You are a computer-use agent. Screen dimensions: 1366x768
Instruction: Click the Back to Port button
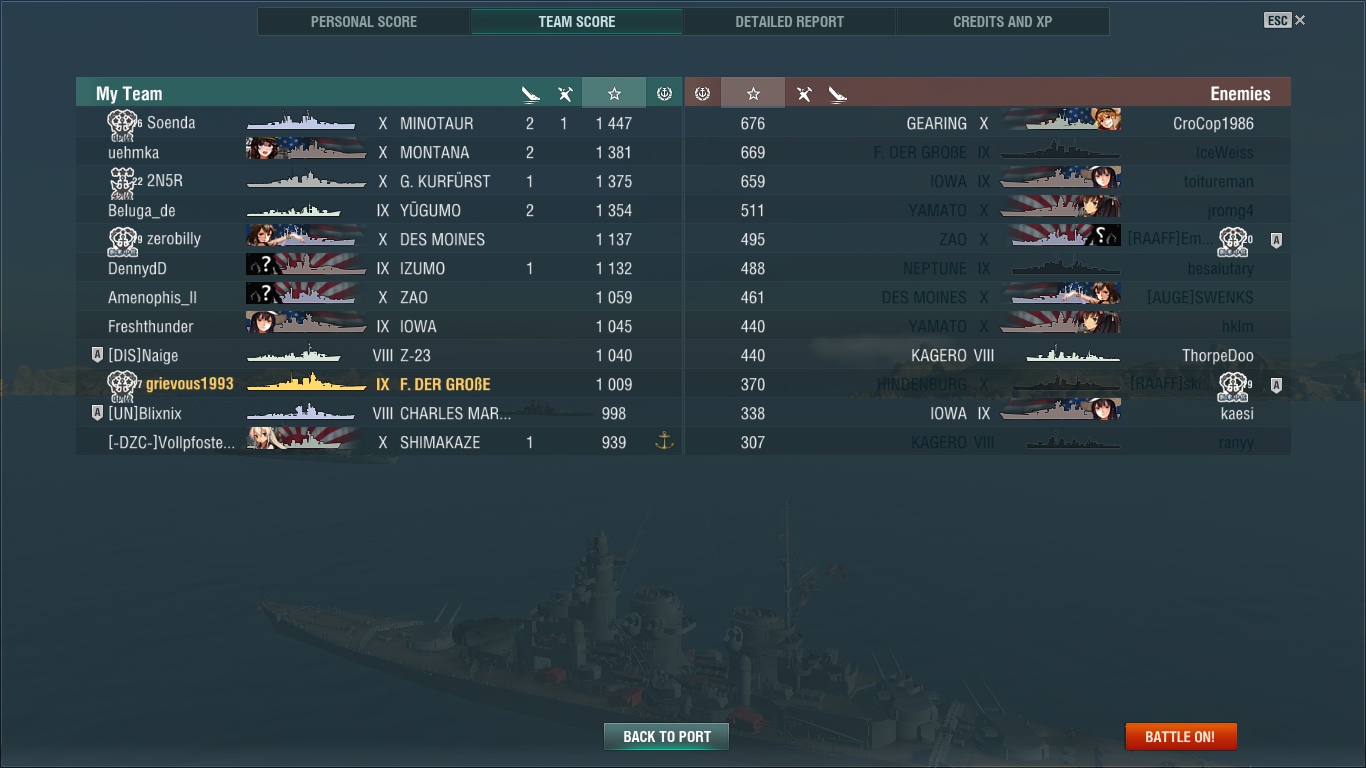(x=666, y=737)
